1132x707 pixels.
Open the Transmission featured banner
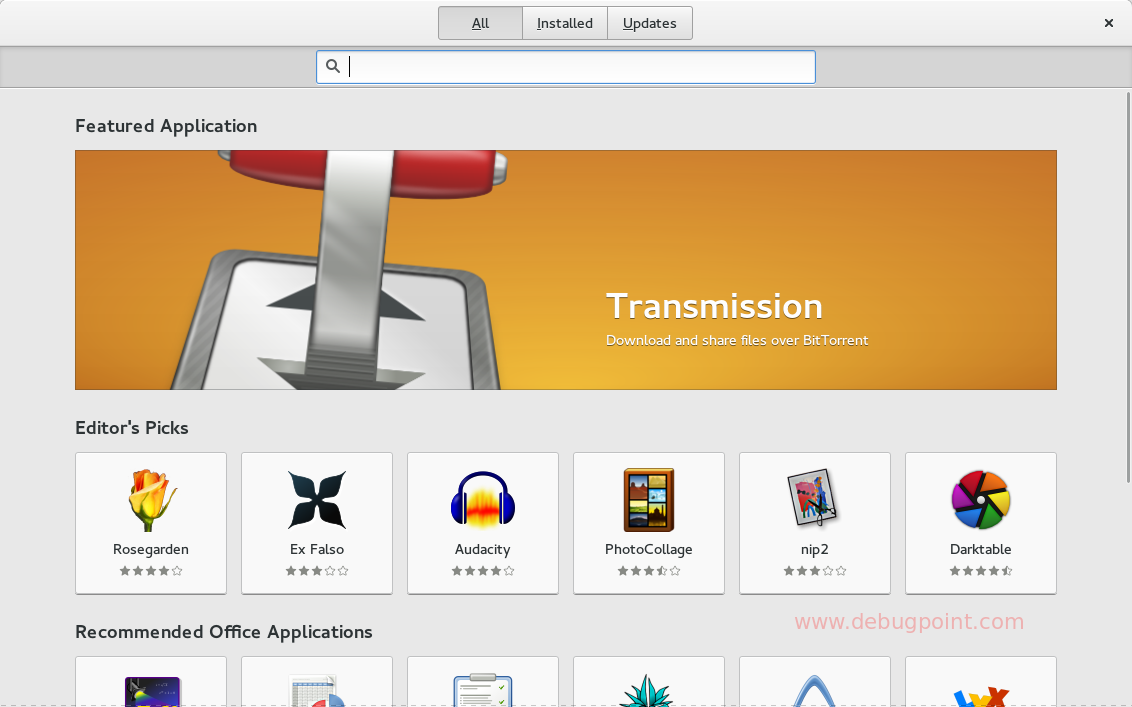pyautogui.click(x=566, y=270)
